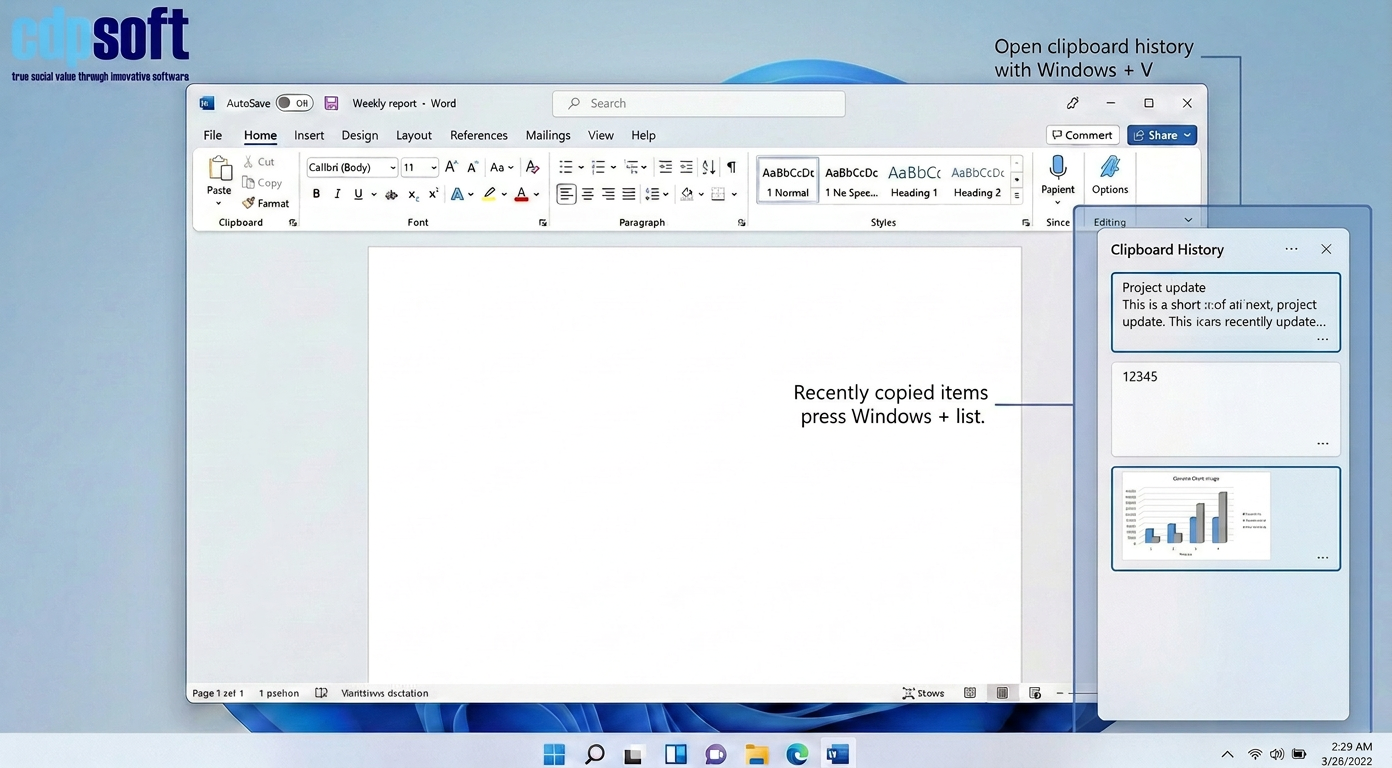The width and height of the screenshot is (1392, 768).
Task: Click the Dictate microphone icon
Action: (1057, 168)
